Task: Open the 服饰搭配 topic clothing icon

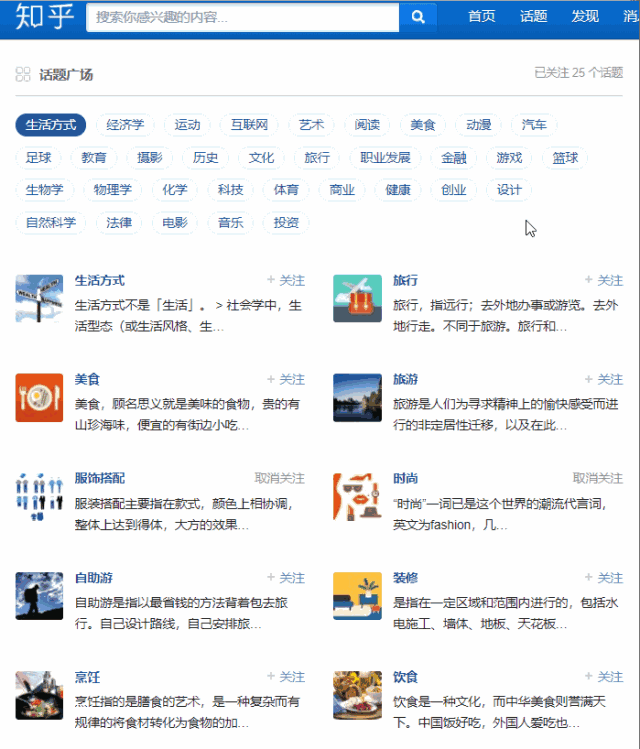Action: pos(39,496)
